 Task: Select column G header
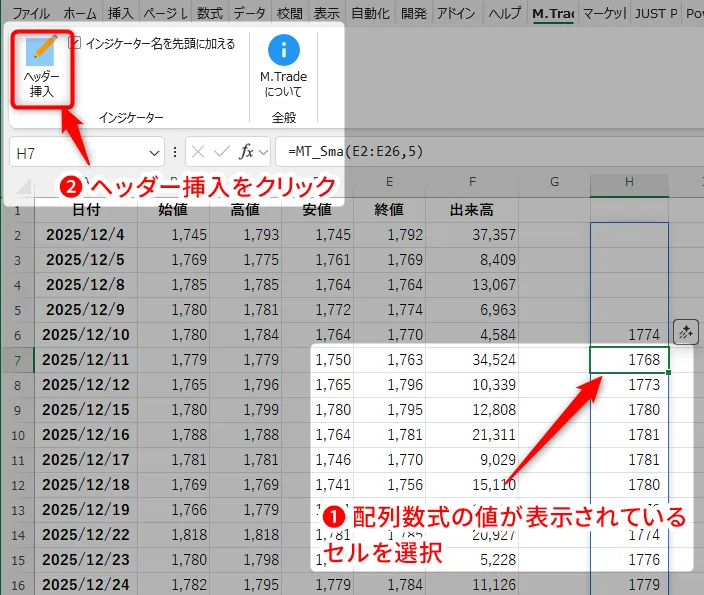(554, 182)
